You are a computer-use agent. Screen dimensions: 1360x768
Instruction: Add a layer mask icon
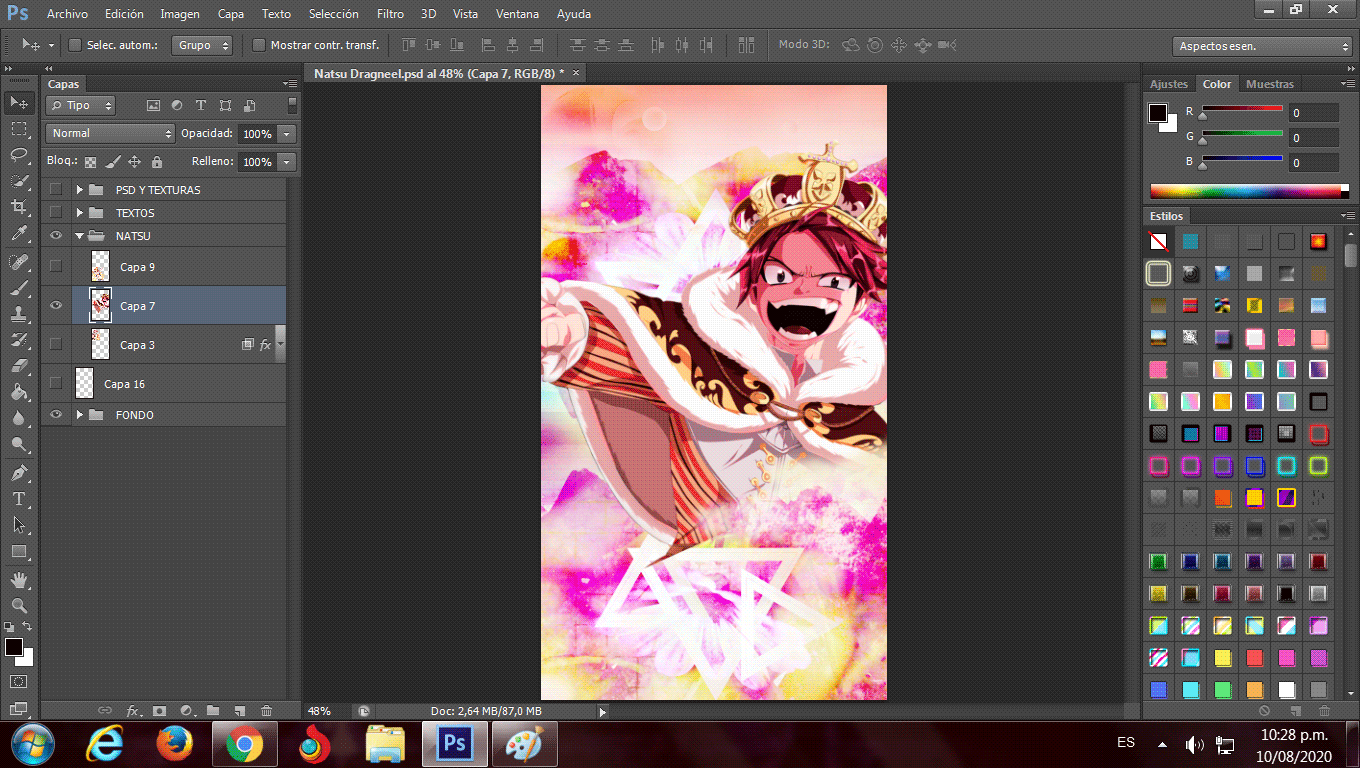[x=159, y=711]
